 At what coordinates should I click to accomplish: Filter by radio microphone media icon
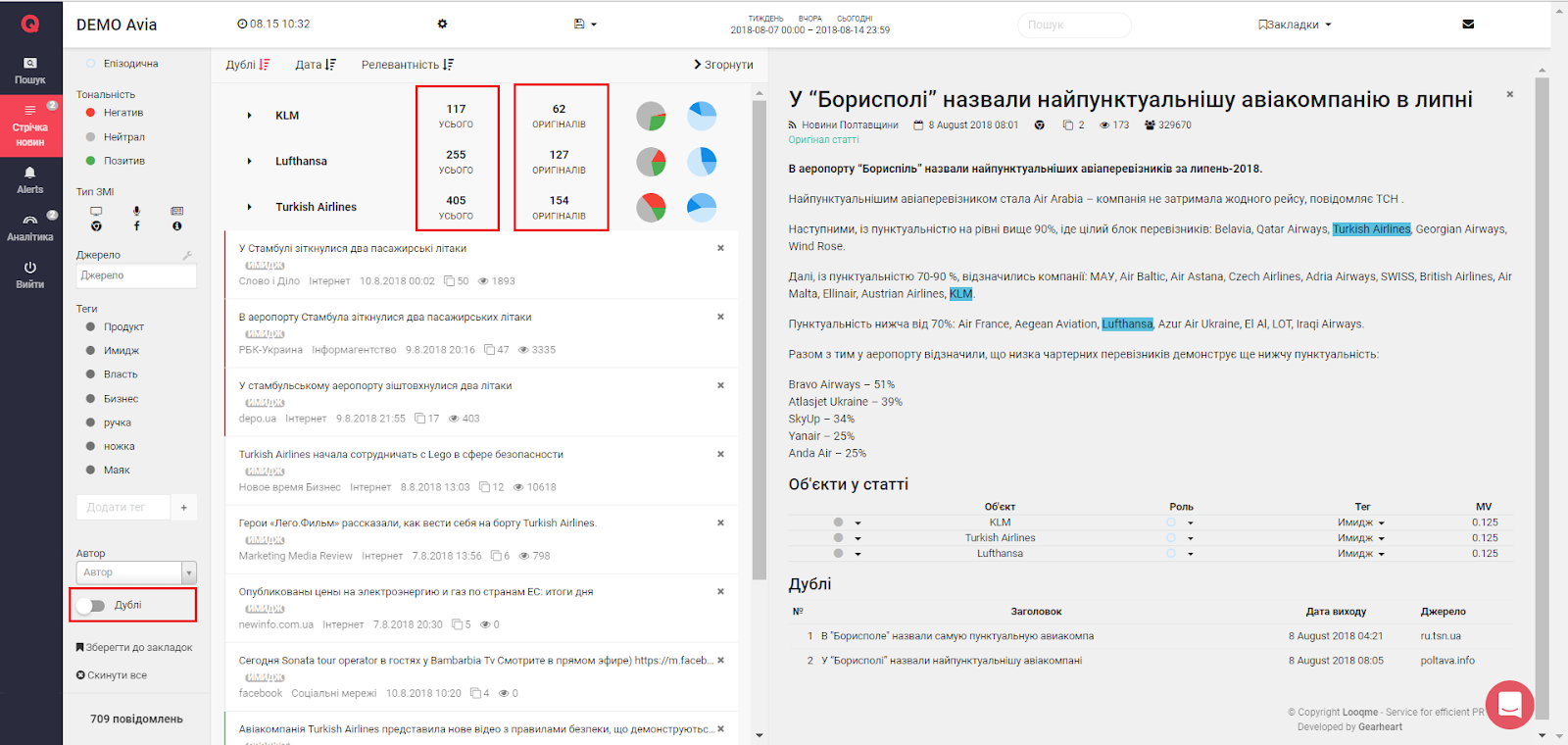point(136,211)
